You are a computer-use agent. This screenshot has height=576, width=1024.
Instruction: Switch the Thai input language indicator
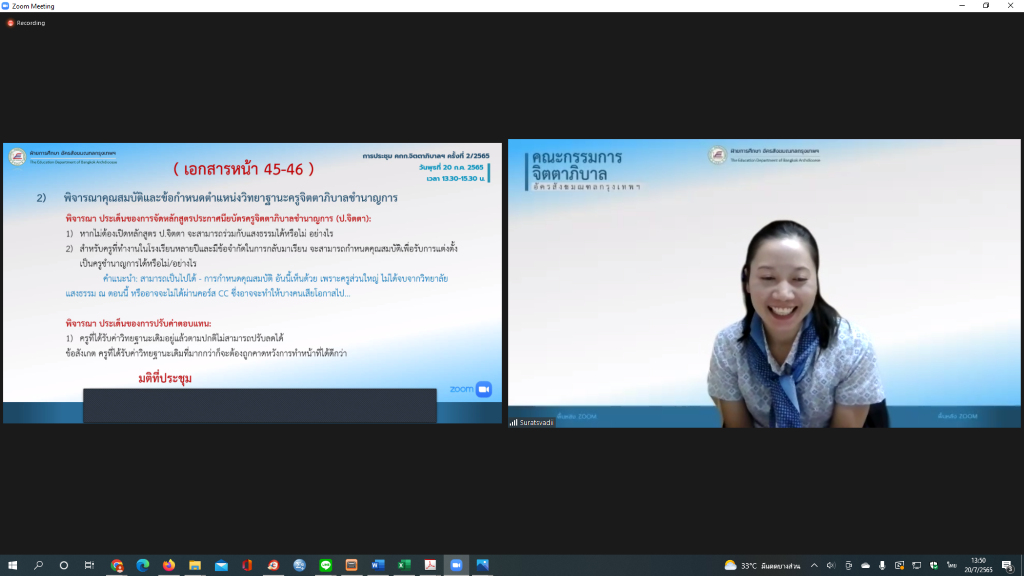(952, 566)
